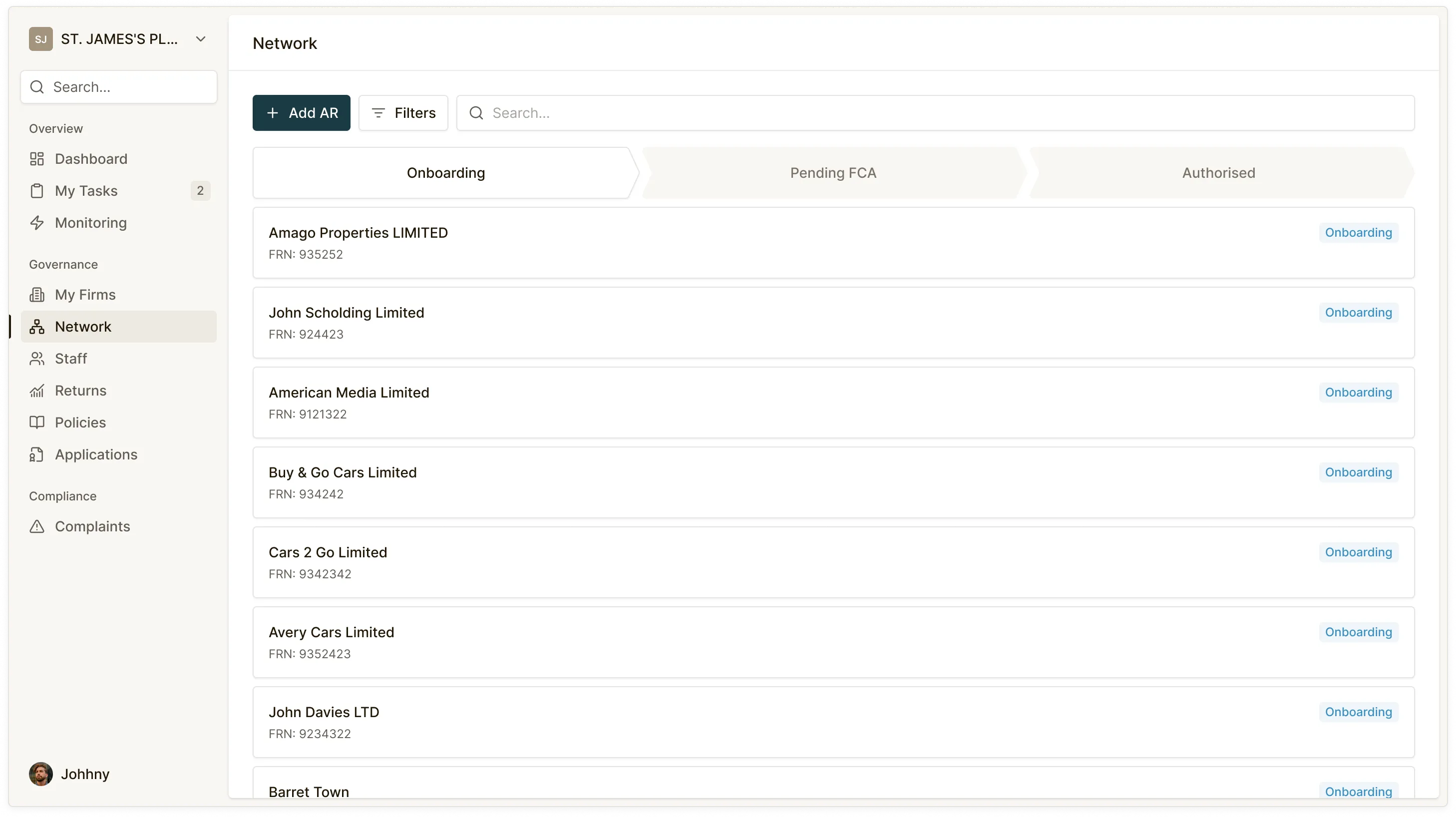Click the Complaints warning triangle icon
Viewport: 1456px width, 817px height.
[37, 526]
